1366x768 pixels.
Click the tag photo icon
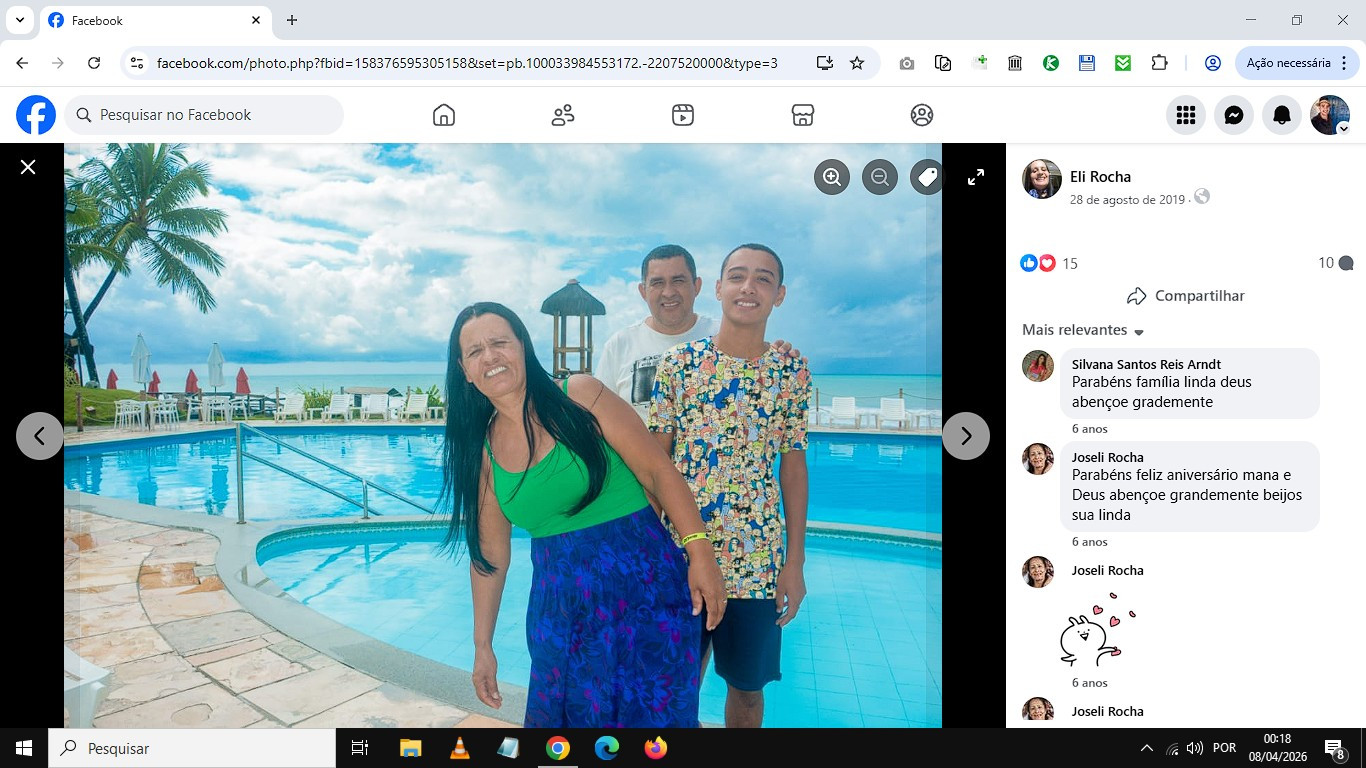[927, 178]
